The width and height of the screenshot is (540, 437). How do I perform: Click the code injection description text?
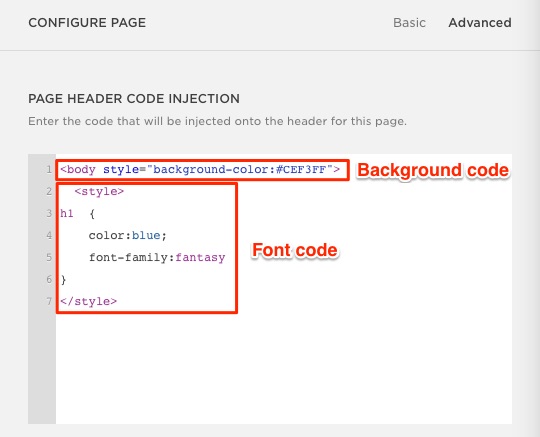click(x=217, y=122)
